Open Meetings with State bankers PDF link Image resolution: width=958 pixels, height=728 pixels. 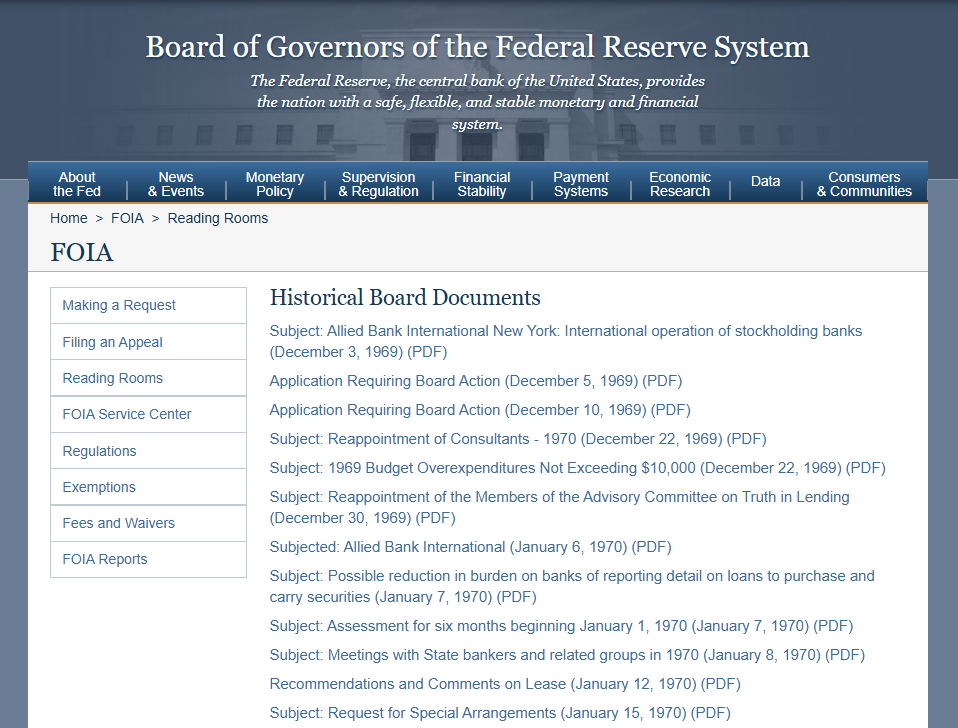567,655
